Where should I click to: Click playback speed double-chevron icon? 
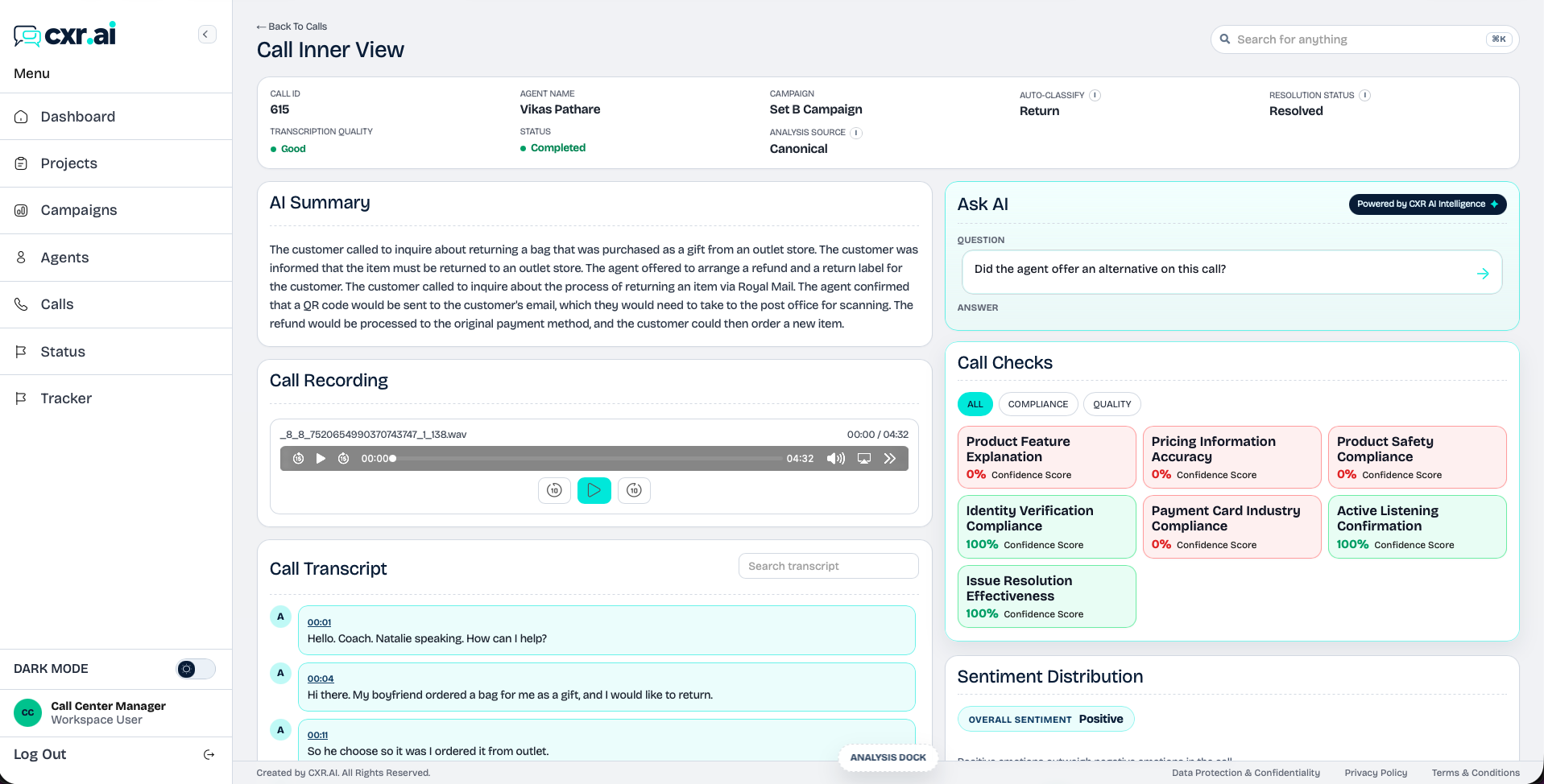890,459
